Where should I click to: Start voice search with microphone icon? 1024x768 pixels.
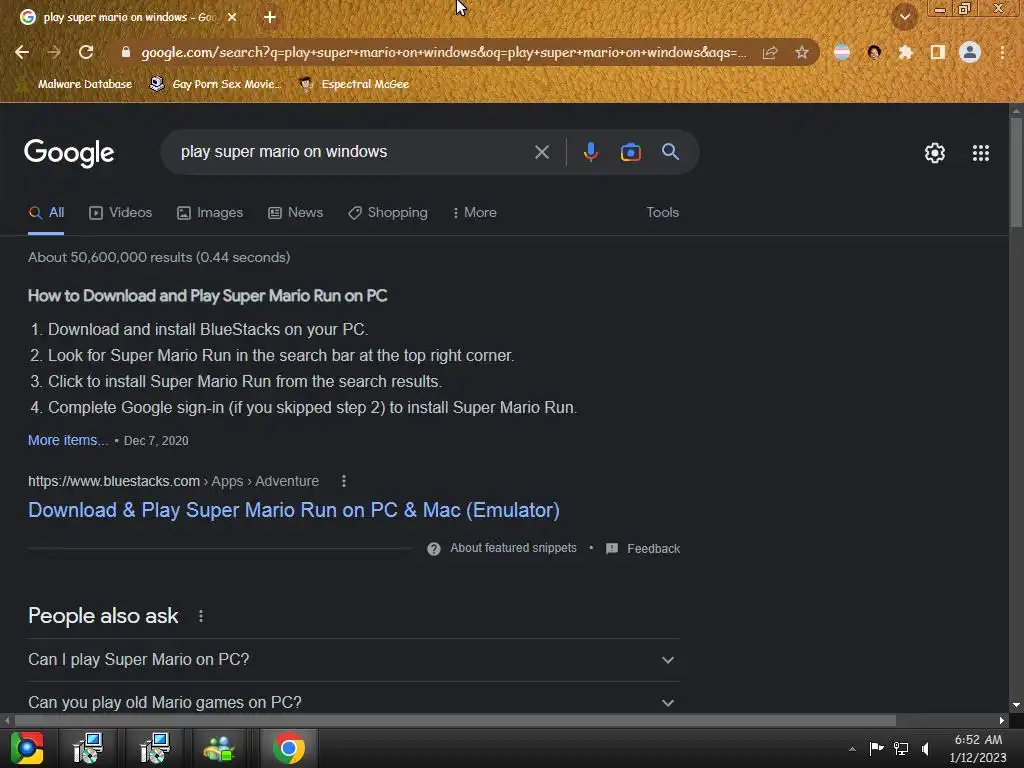tap(590, 152)
